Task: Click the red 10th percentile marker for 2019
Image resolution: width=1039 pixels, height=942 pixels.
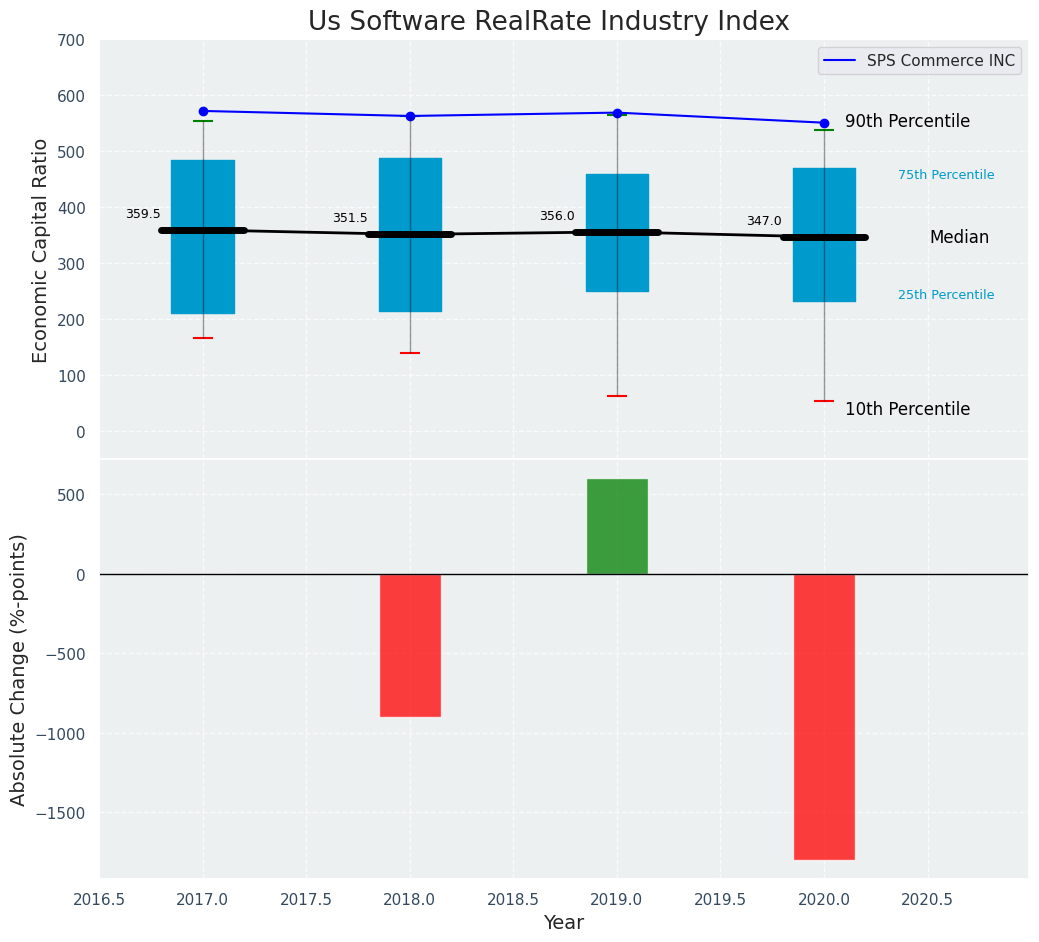Action: point(617,396)
